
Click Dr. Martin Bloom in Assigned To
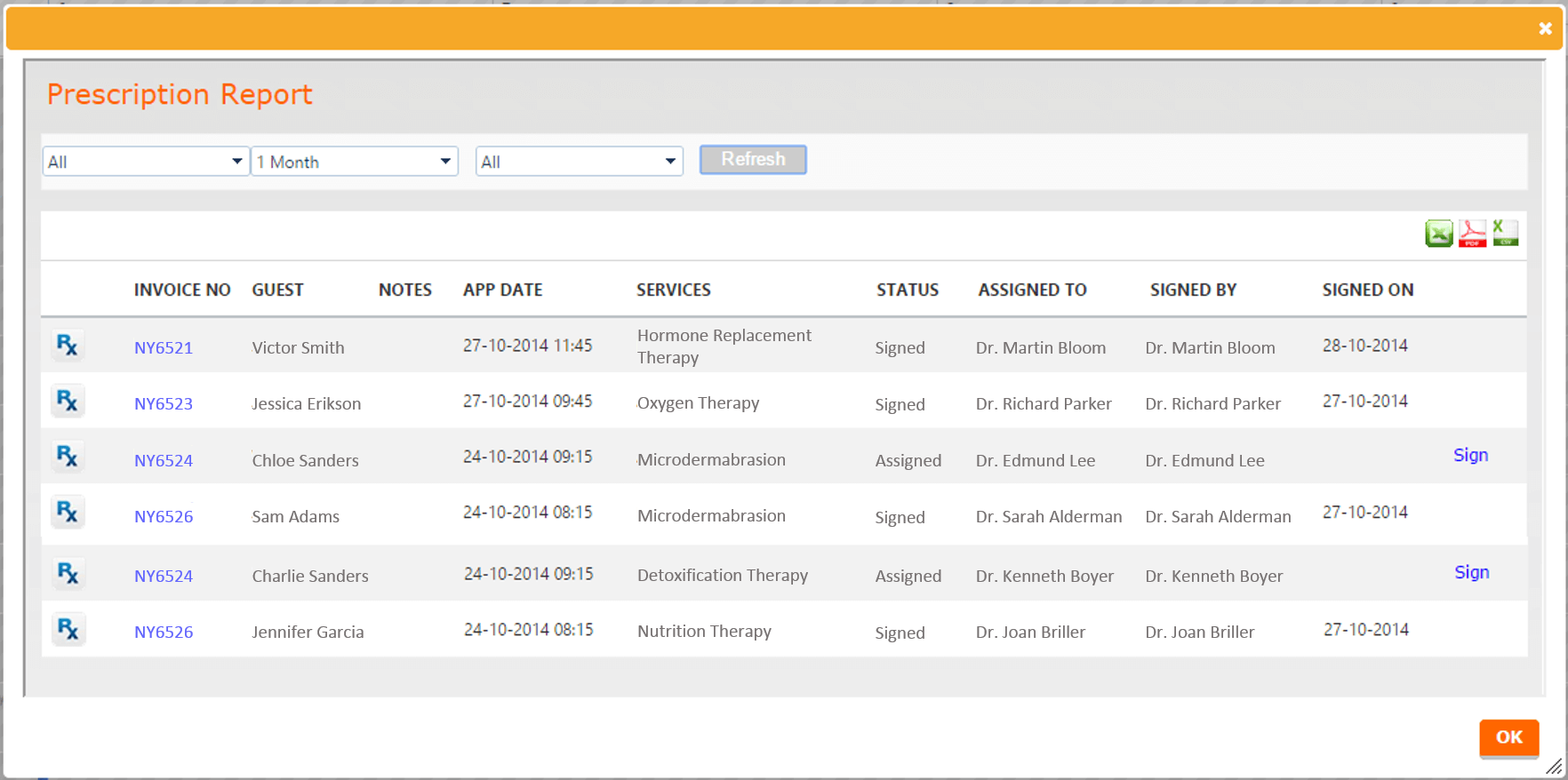point(1041,347)
